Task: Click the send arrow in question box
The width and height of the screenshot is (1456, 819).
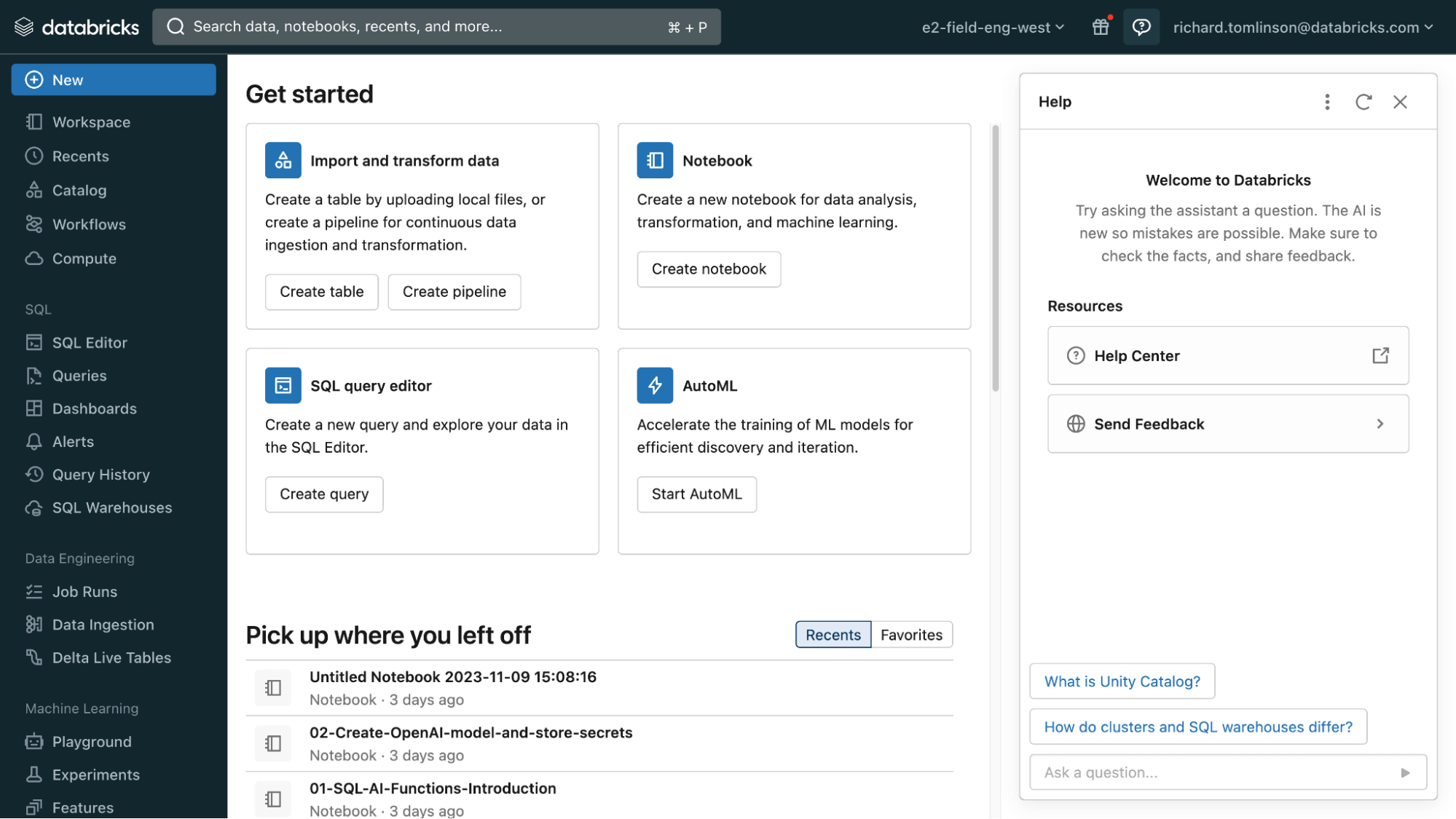Action: click(1405, 772)
